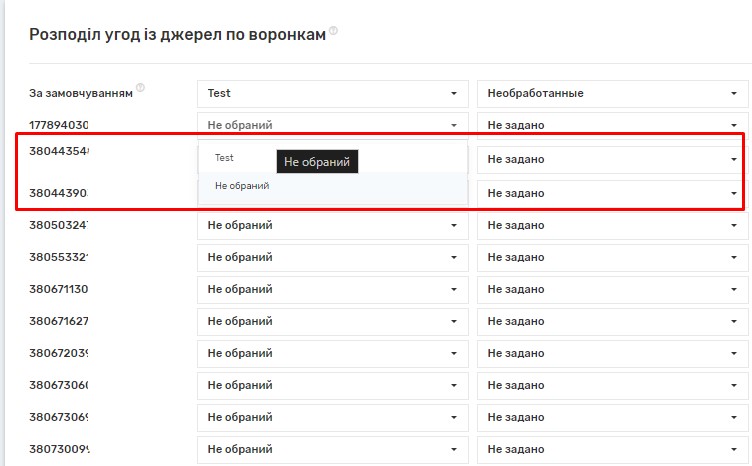Expand funnel dropdown in the 177894030 row

333,125
